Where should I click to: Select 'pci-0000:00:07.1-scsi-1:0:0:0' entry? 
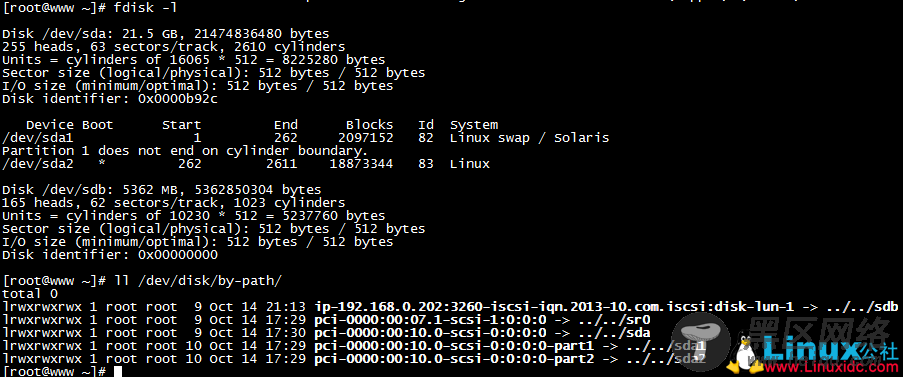coord(430,320)
